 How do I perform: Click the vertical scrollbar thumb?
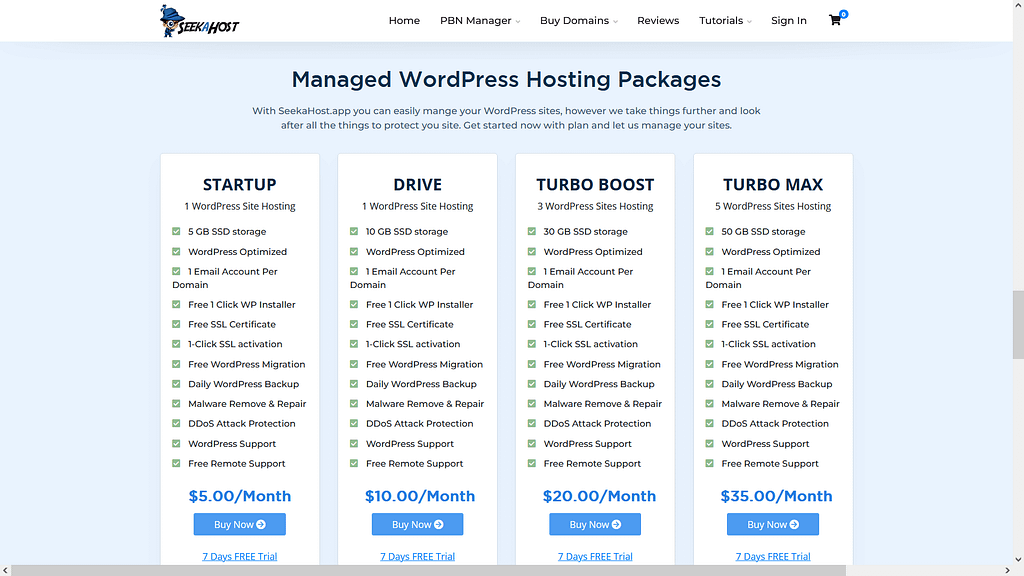[1018, 325]
